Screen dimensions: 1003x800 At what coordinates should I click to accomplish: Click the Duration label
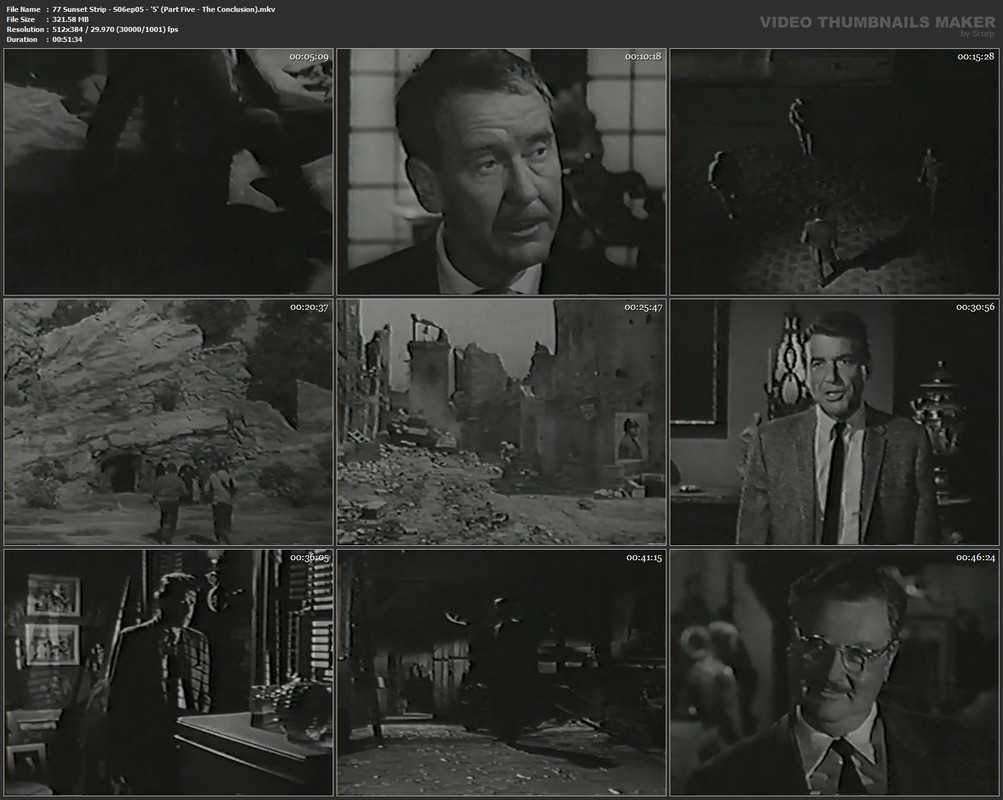click(22, 40)
